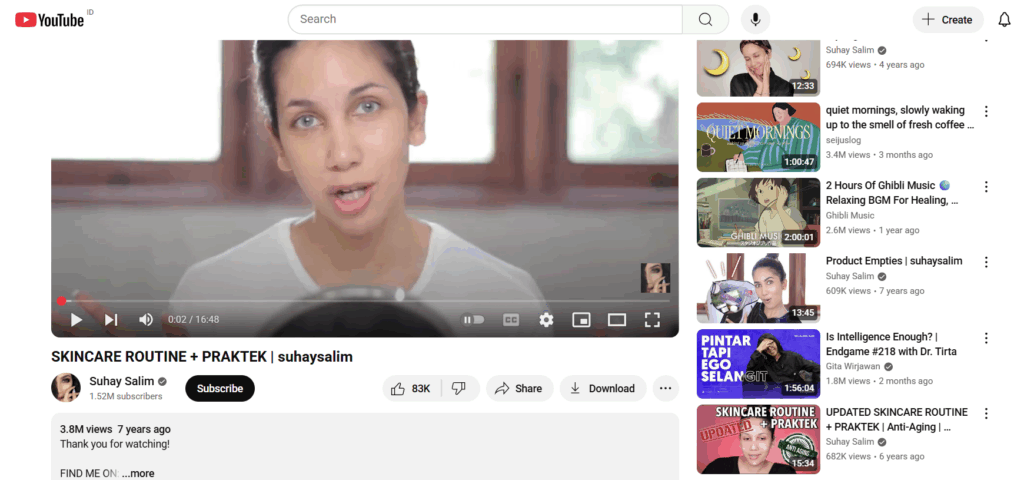Toggle autoplay switch in player
Image resolution: width=1024 pixels, height=480 pixels.
point(474,319)
